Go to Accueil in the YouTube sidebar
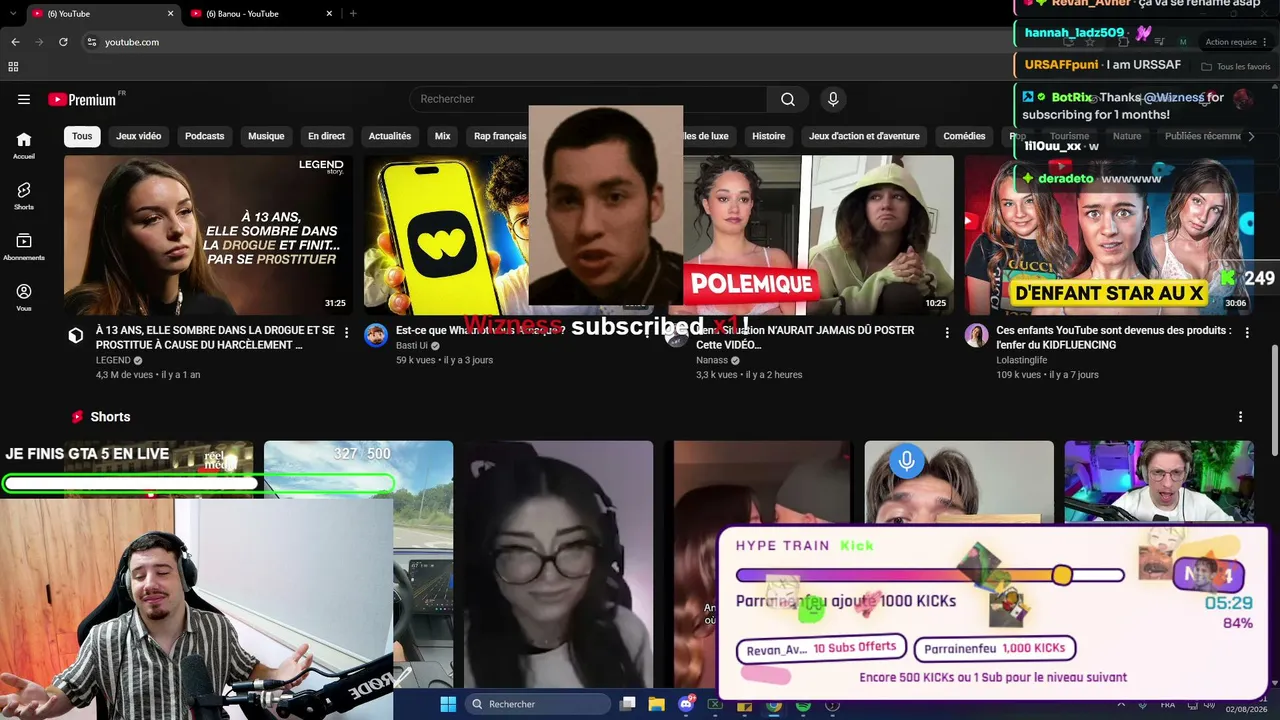Screen dimensions: 1280x720 click(24, 145)
